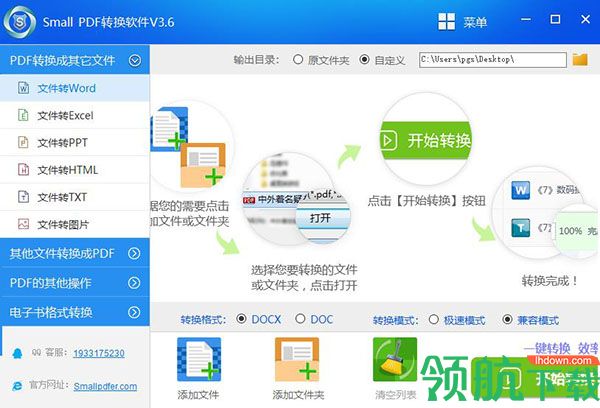Click the 添加文件 icon button
This screenshot has width=600, height=408.
tap(199, 359)
